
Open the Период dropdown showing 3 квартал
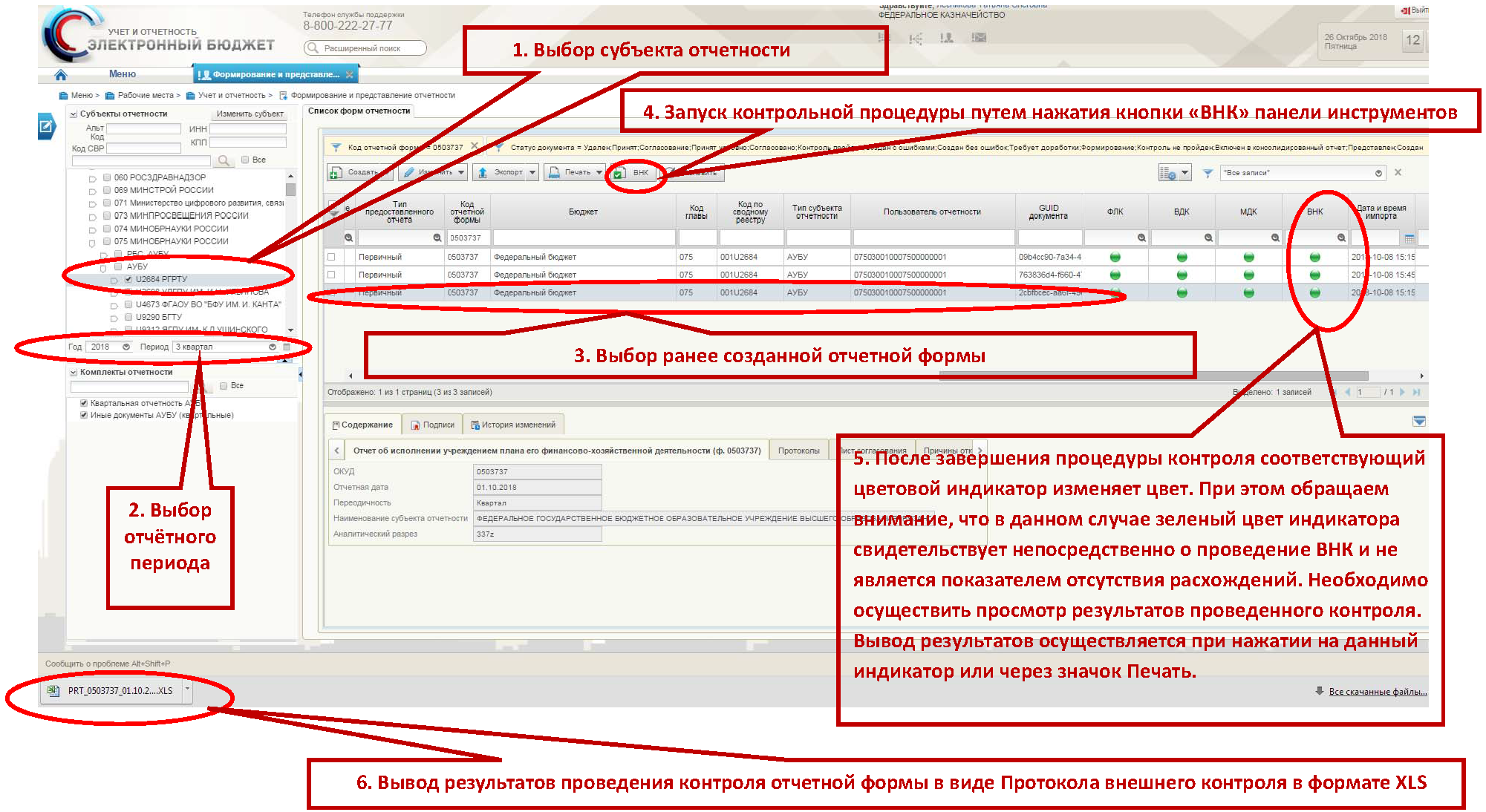(x=272, y=347)
